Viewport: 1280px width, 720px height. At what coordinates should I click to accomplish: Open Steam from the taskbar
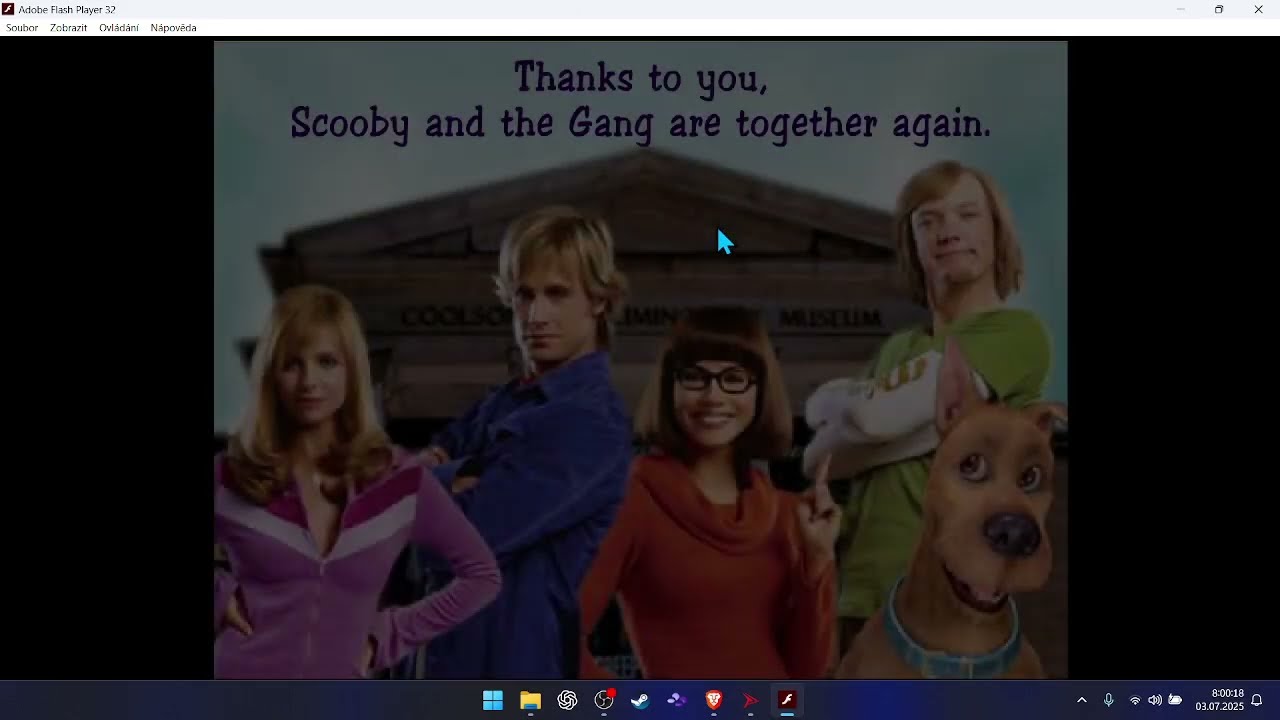640,700
